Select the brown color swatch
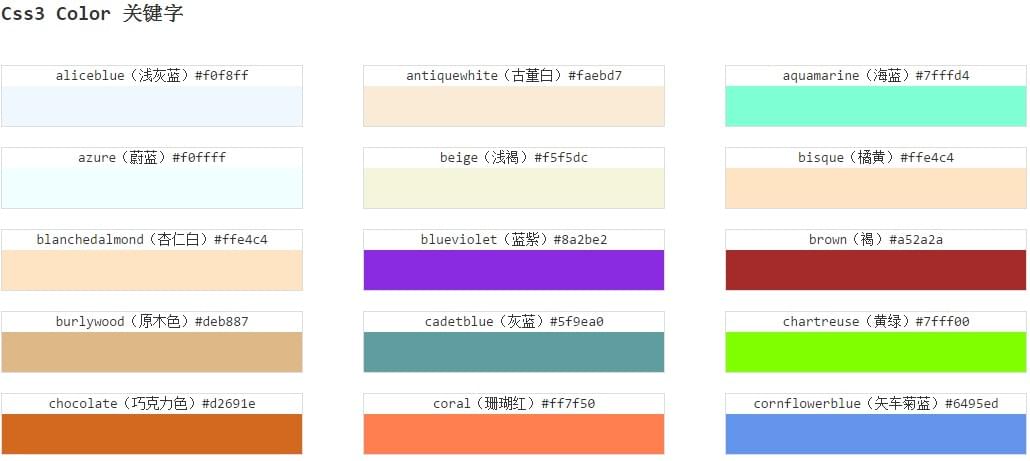Image resolution: width=1030 pixels, height=461 pixels. (x=876, y=270)
